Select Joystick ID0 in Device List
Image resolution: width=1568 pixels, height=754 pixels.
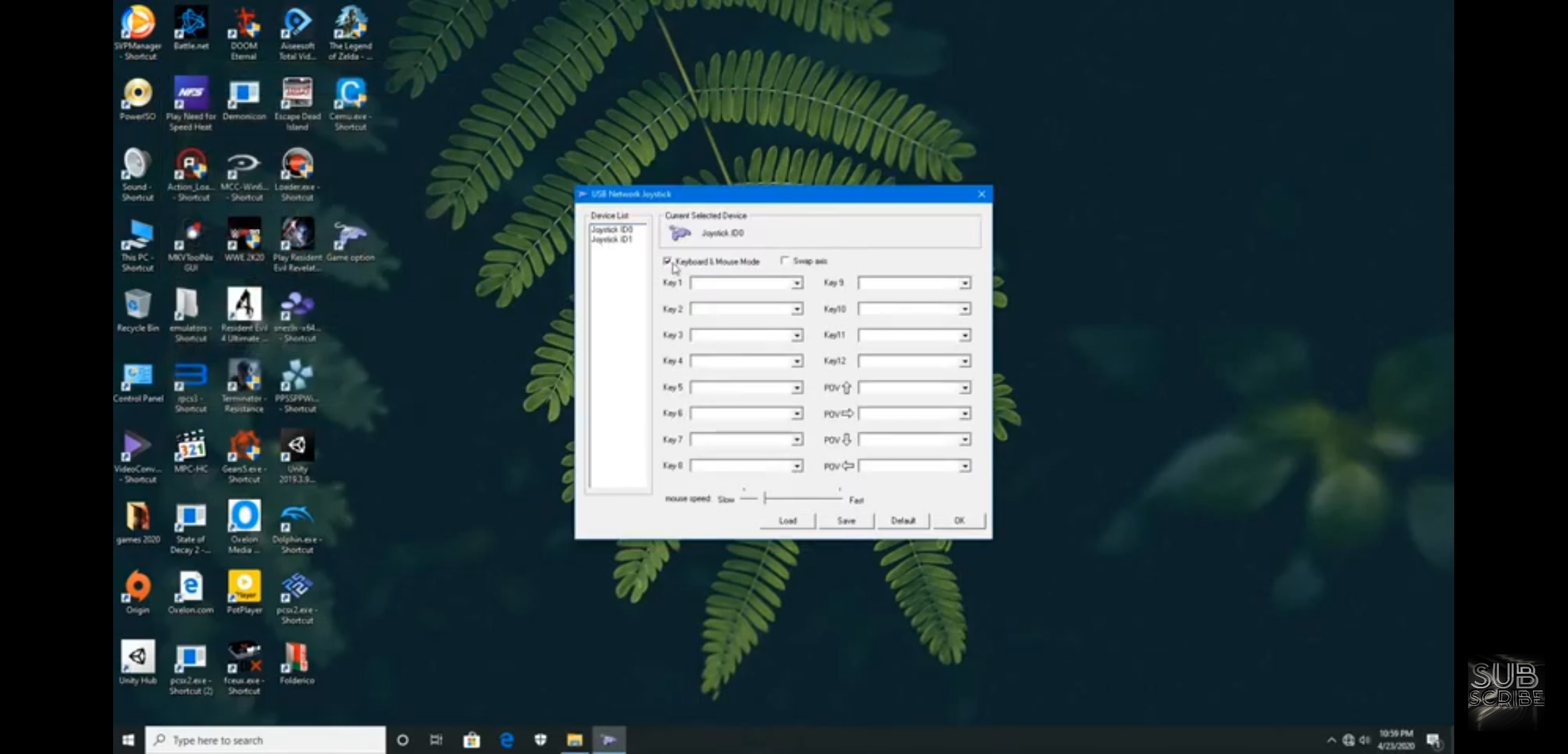tap(612, 230)
